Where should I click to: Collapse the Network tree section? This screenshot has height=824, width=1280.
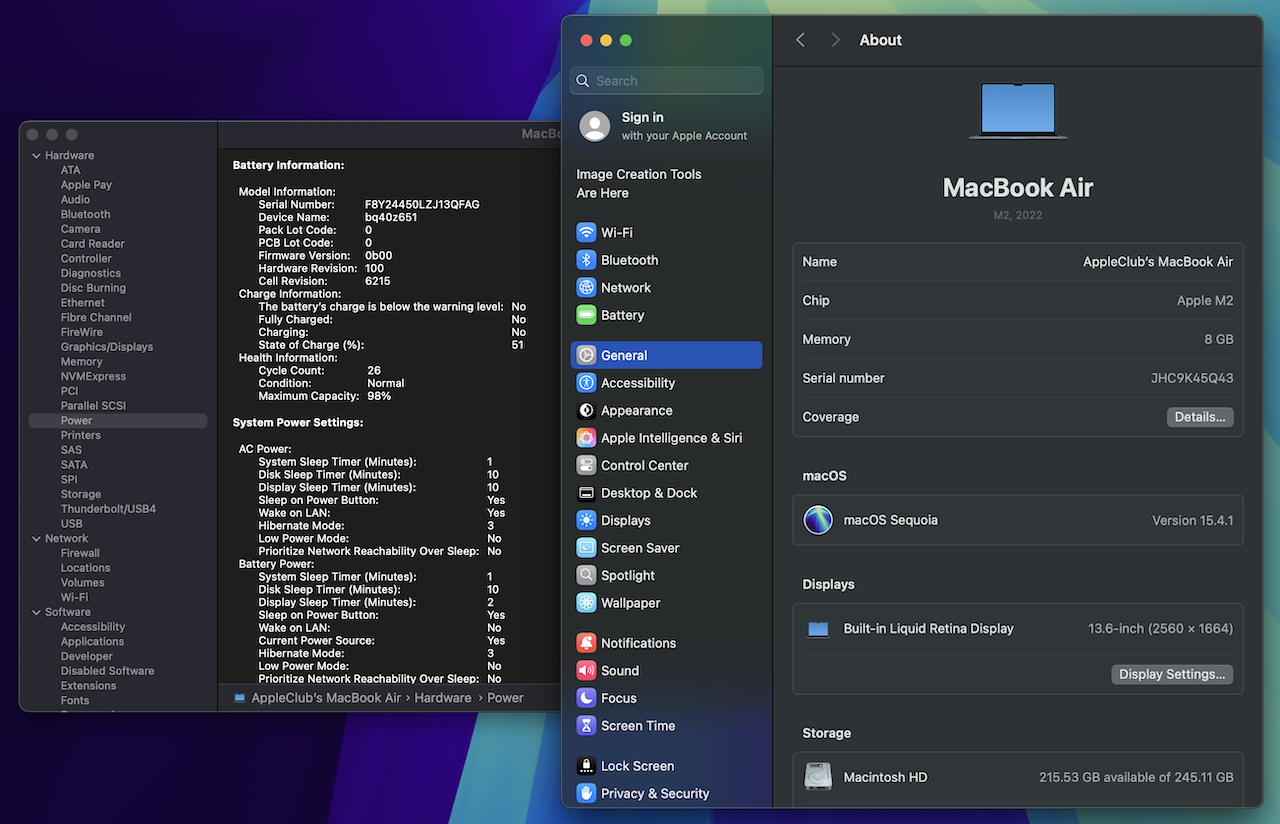pos(37,539)
